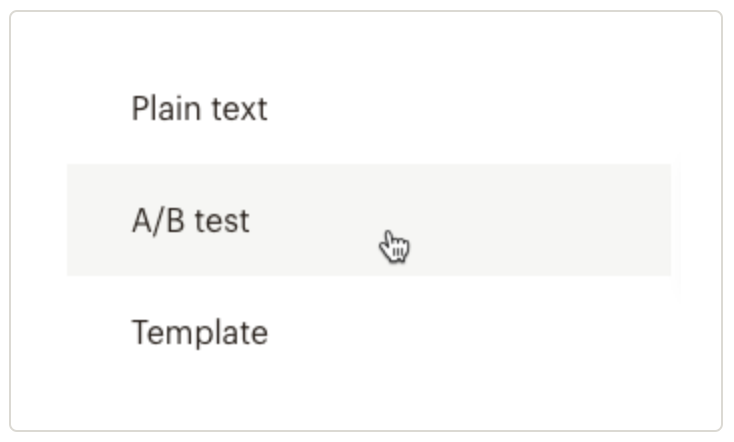Activate the A/B test menu item
The image size is (734, 442).
coord(190,220)
